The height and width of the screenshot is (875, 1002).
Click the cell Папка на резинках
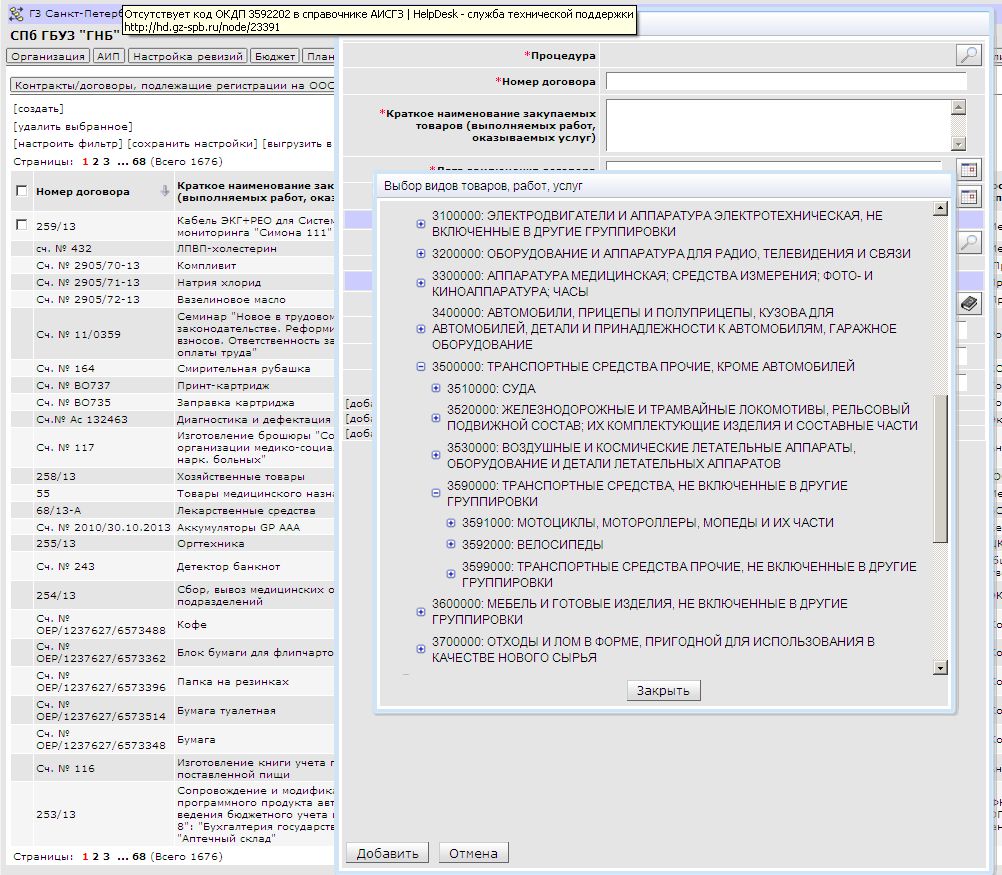coord(233,681)
